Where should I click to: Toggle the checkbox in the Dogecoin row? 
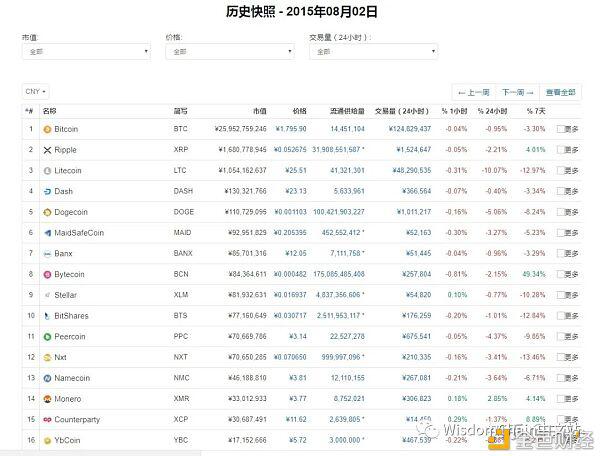(x=560, y=212)
